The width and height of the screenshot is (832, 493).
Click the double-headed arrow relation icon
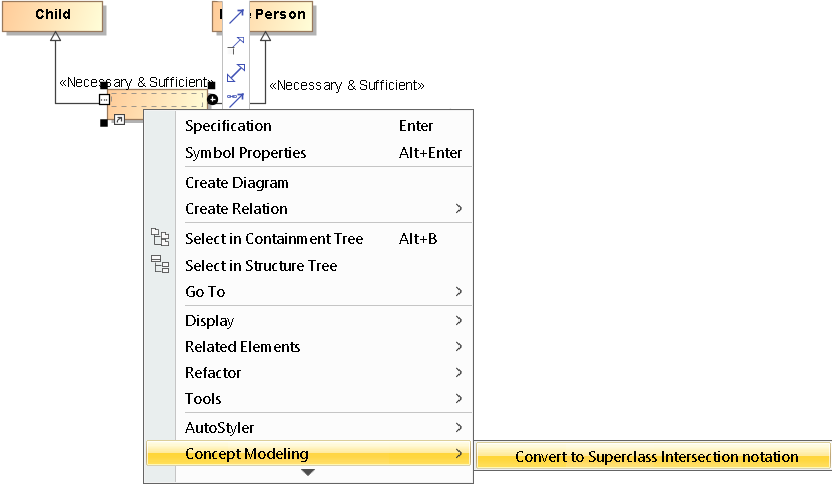(236, 72)
